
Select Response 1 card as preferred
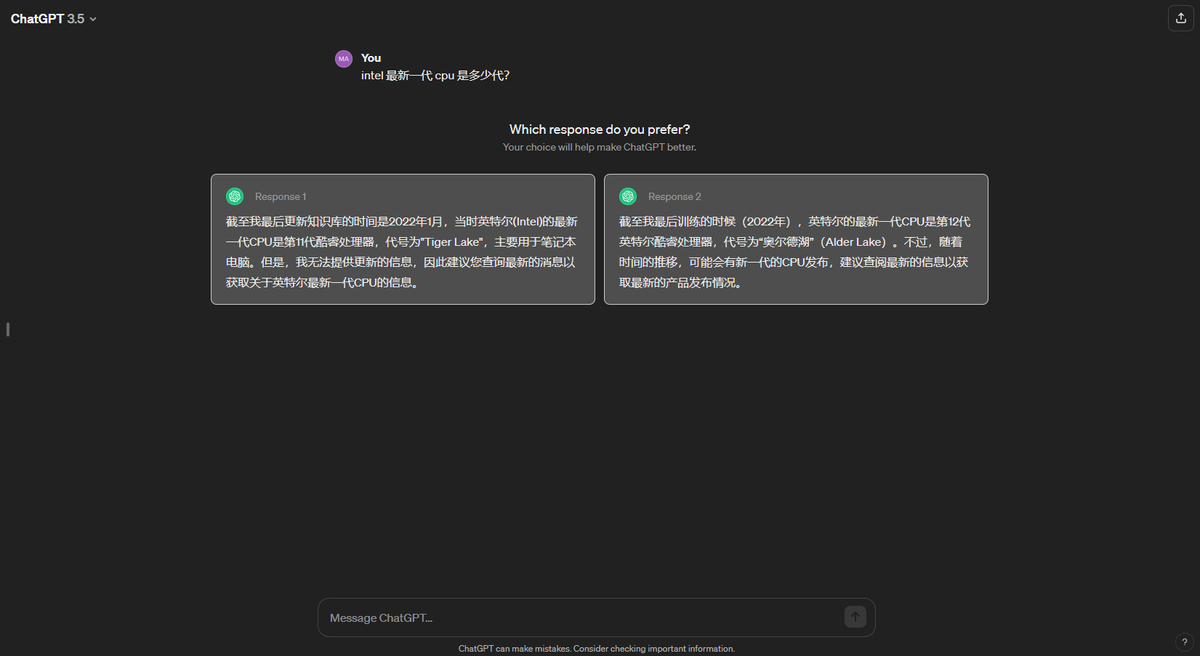[x=403, y=240]
